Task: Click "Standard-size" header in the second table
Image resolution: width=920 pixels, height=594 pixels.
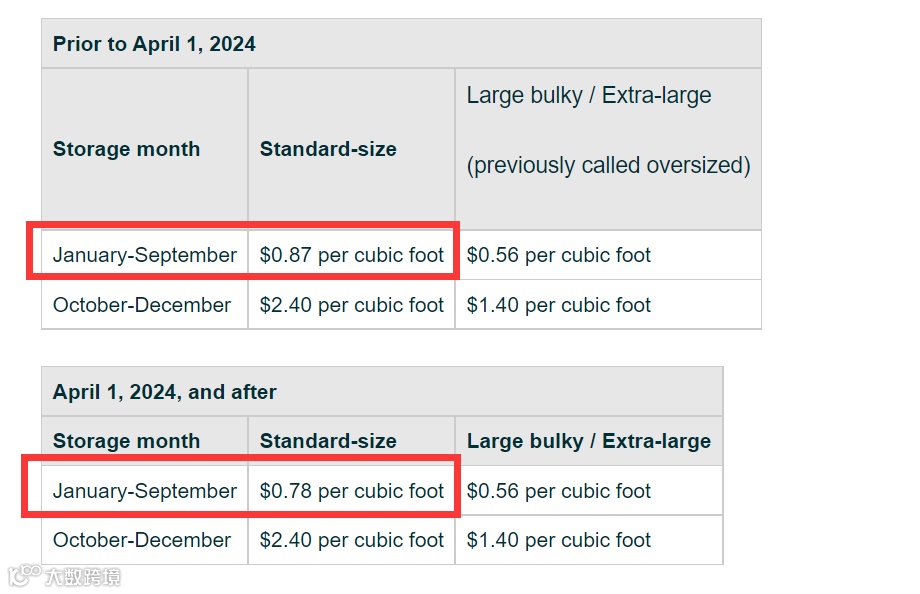Action: 328,441
